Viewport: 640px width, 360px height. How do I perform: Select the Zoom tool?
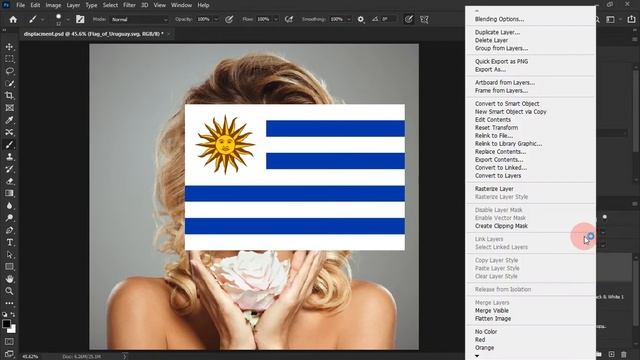pyautogui.click(x=9, y=291)
